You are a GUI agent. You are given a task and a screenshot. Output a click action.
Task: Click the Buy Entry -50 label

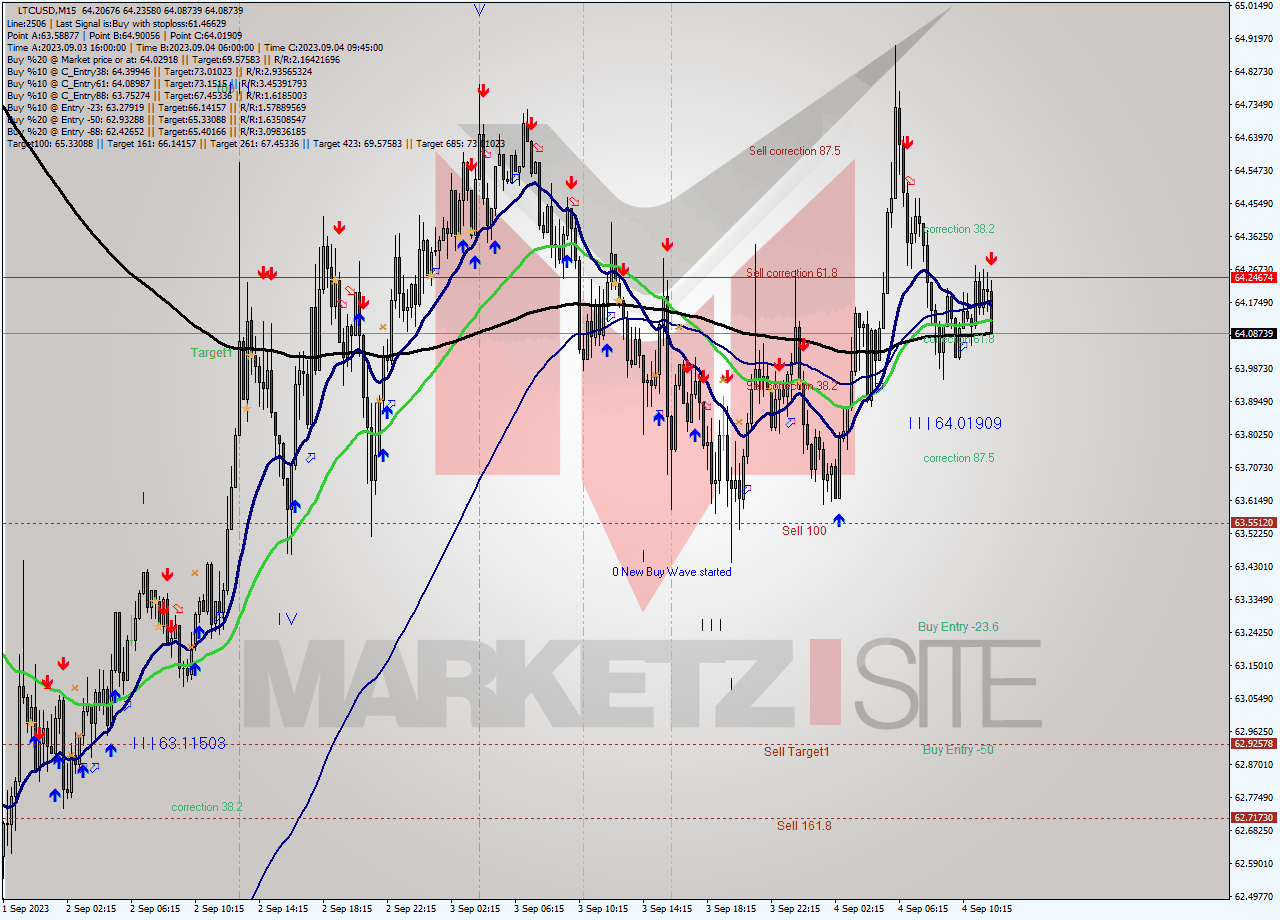pyautogui.click(x=958, y=750)
